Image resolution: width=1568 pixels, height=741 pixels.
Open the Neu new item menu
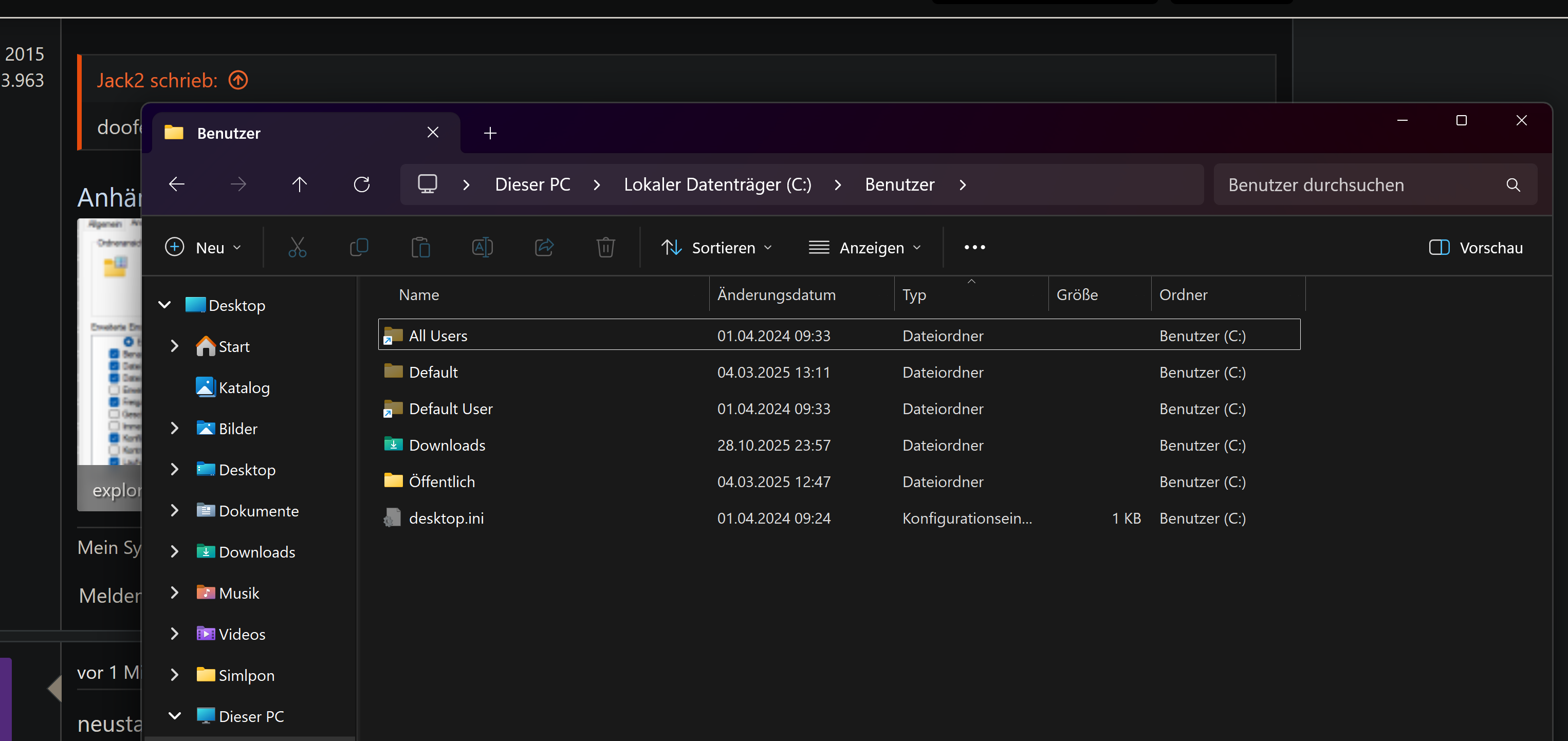coord(204,248)
